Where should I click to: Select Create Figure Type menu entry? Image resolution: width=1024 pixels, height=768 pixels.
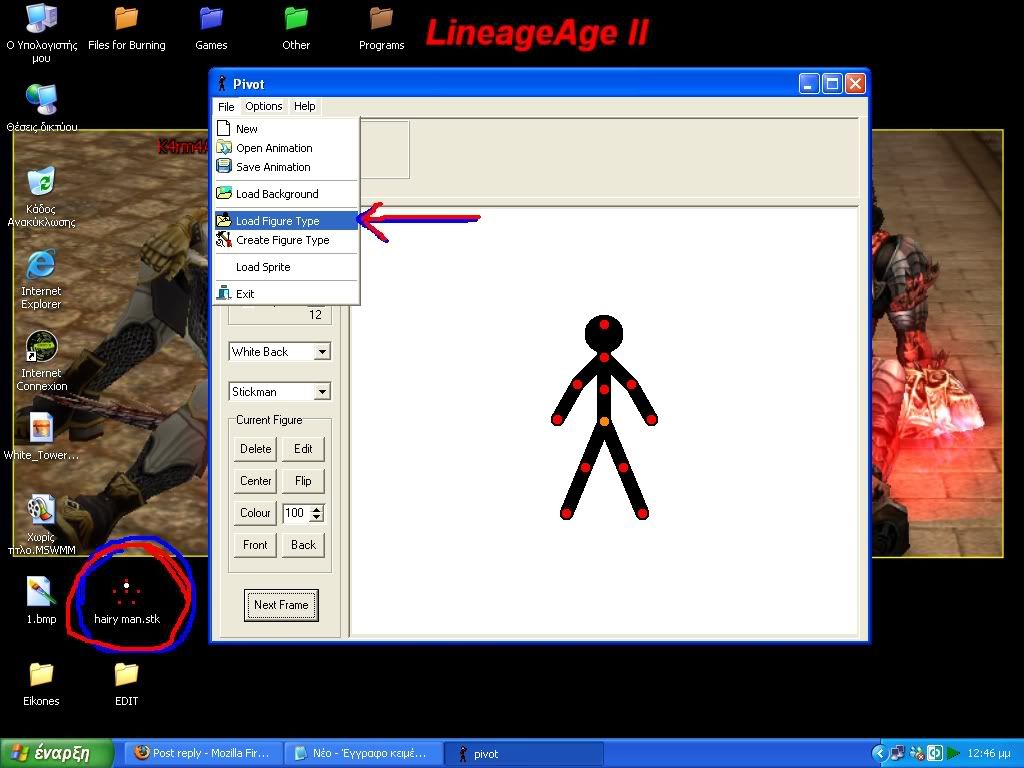282,240
